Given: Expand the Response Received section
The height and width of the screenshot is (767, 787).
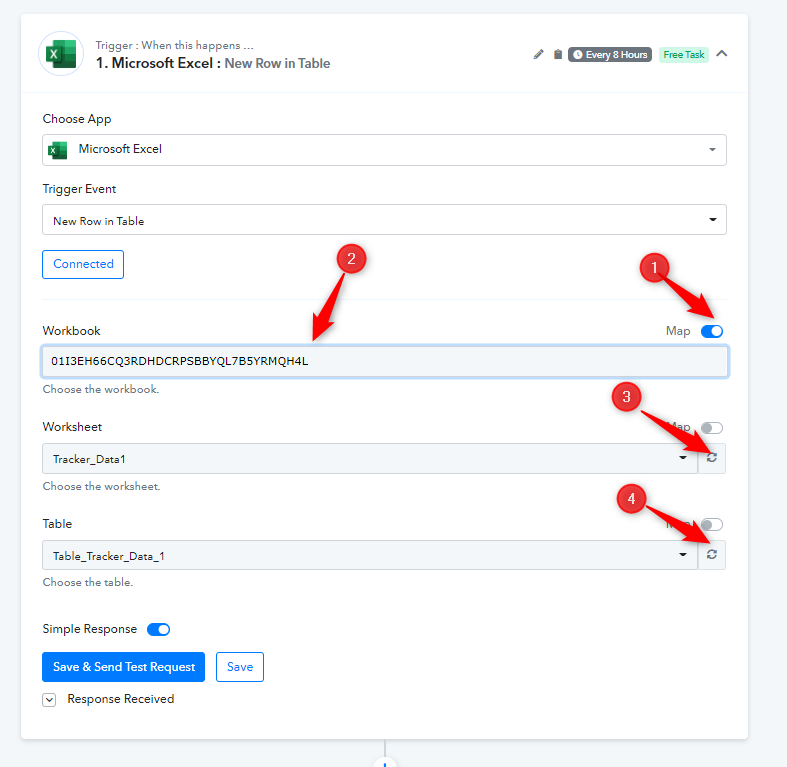Looking at the screenshot, I should tap(49, 700).
